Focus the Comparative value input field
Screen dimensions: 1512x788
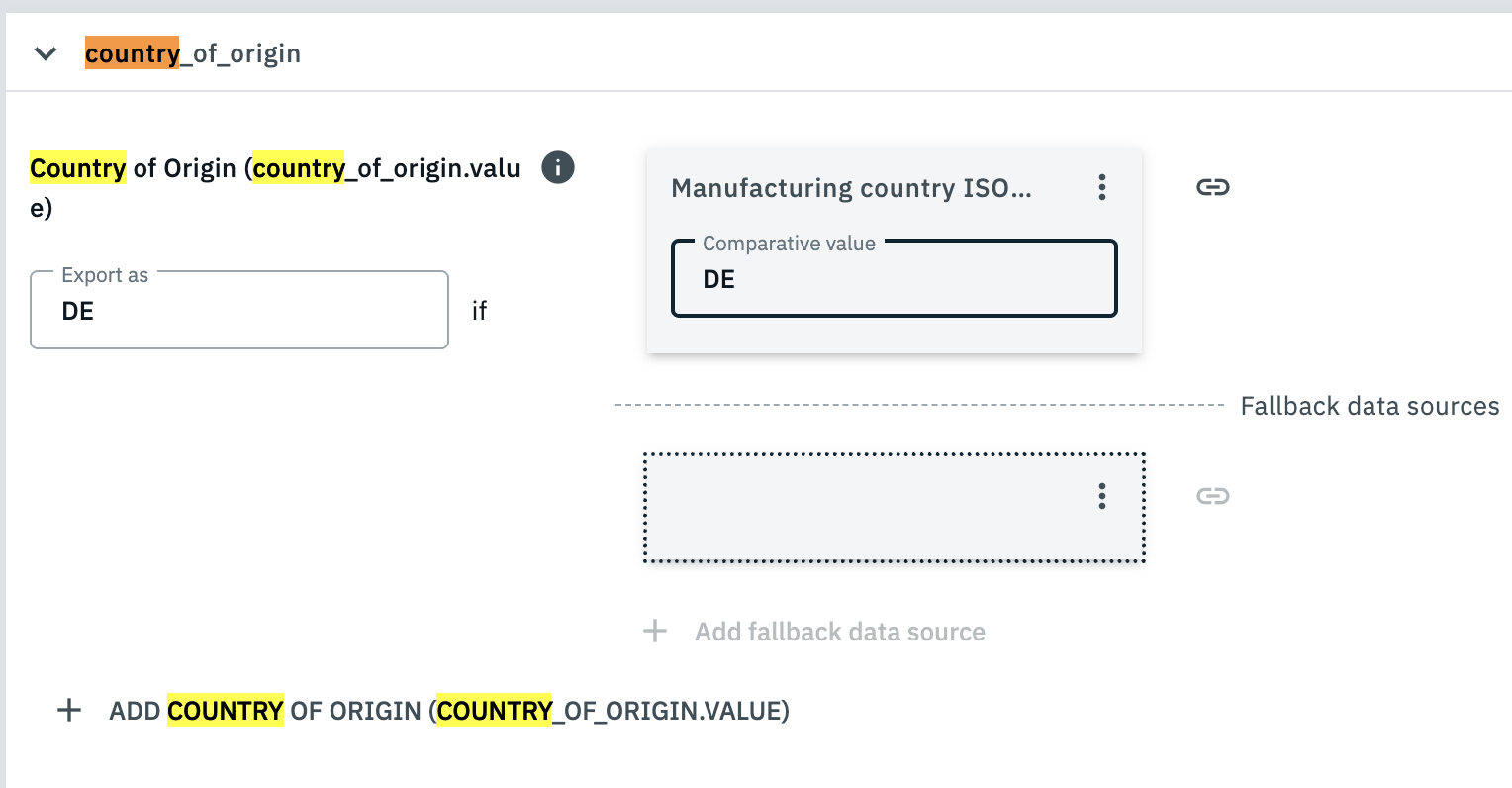coord(894,280)
